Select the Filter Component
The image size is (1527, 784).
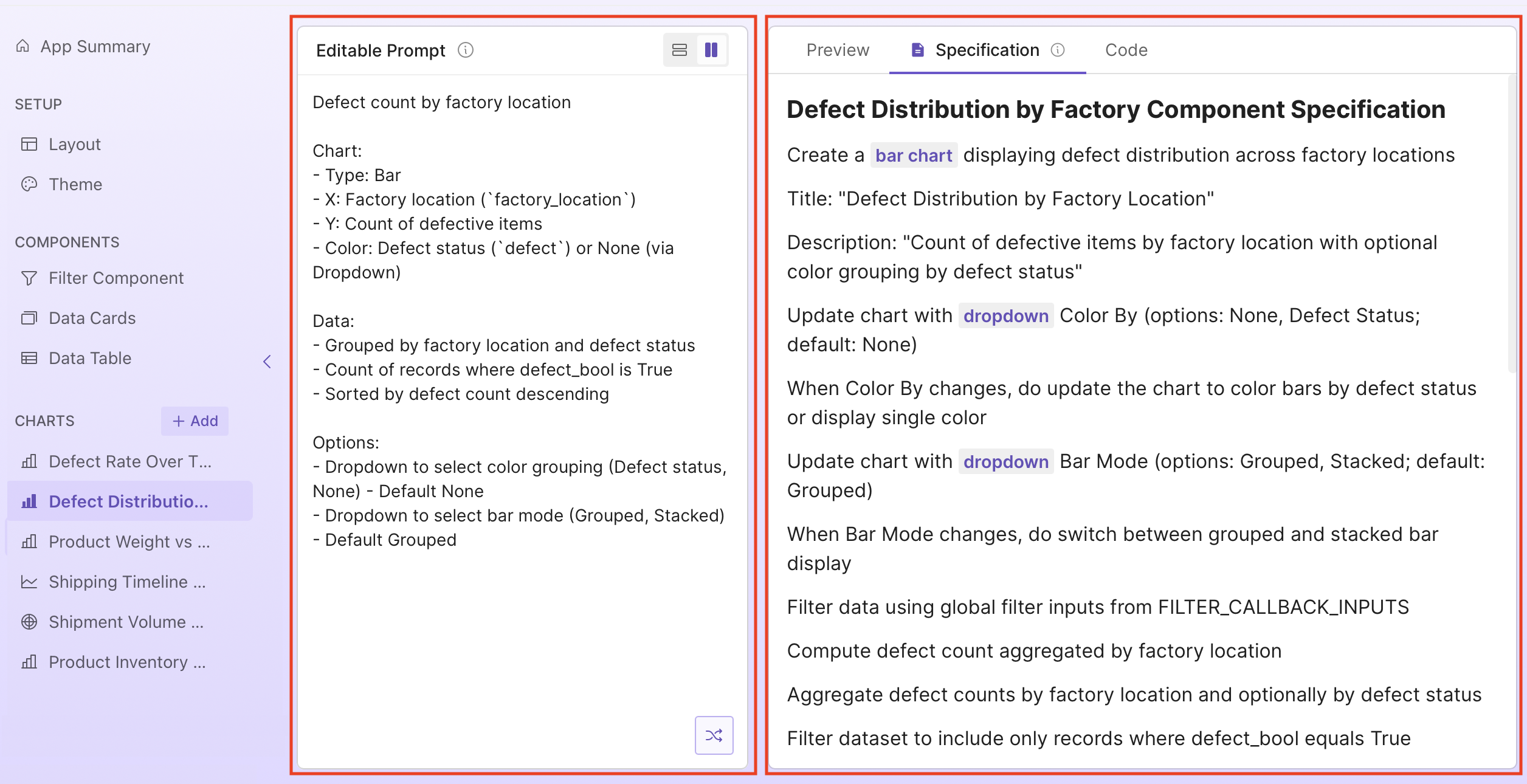pos(115,278)
